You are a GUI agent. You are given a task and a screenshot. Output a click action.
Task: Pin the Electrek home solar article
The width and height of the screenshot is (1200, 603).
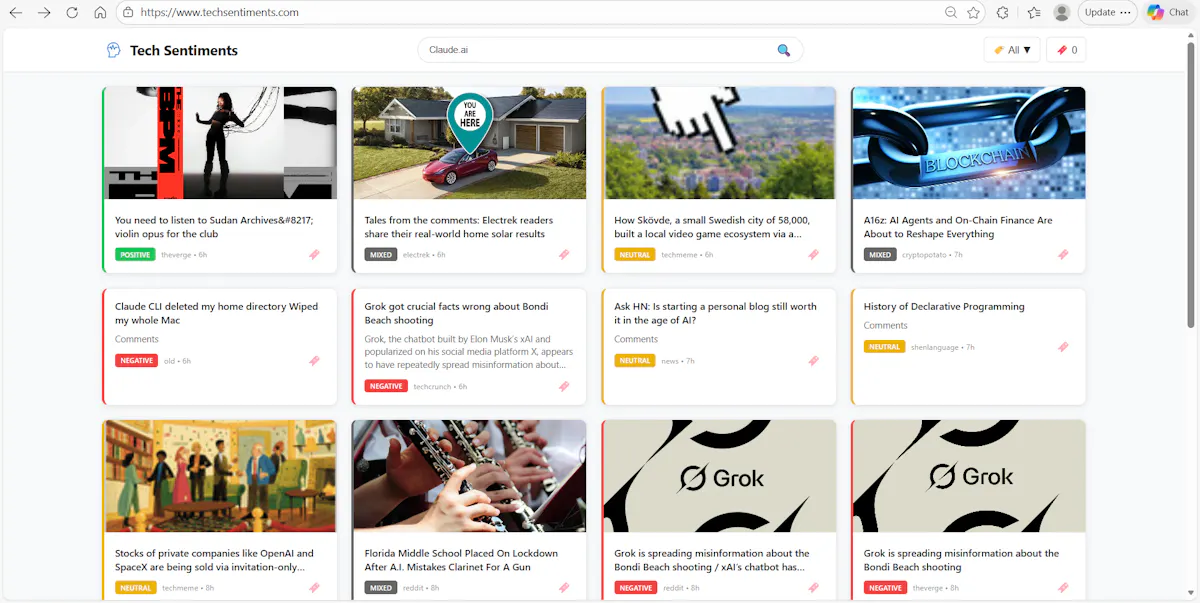[x=564, y=255]
